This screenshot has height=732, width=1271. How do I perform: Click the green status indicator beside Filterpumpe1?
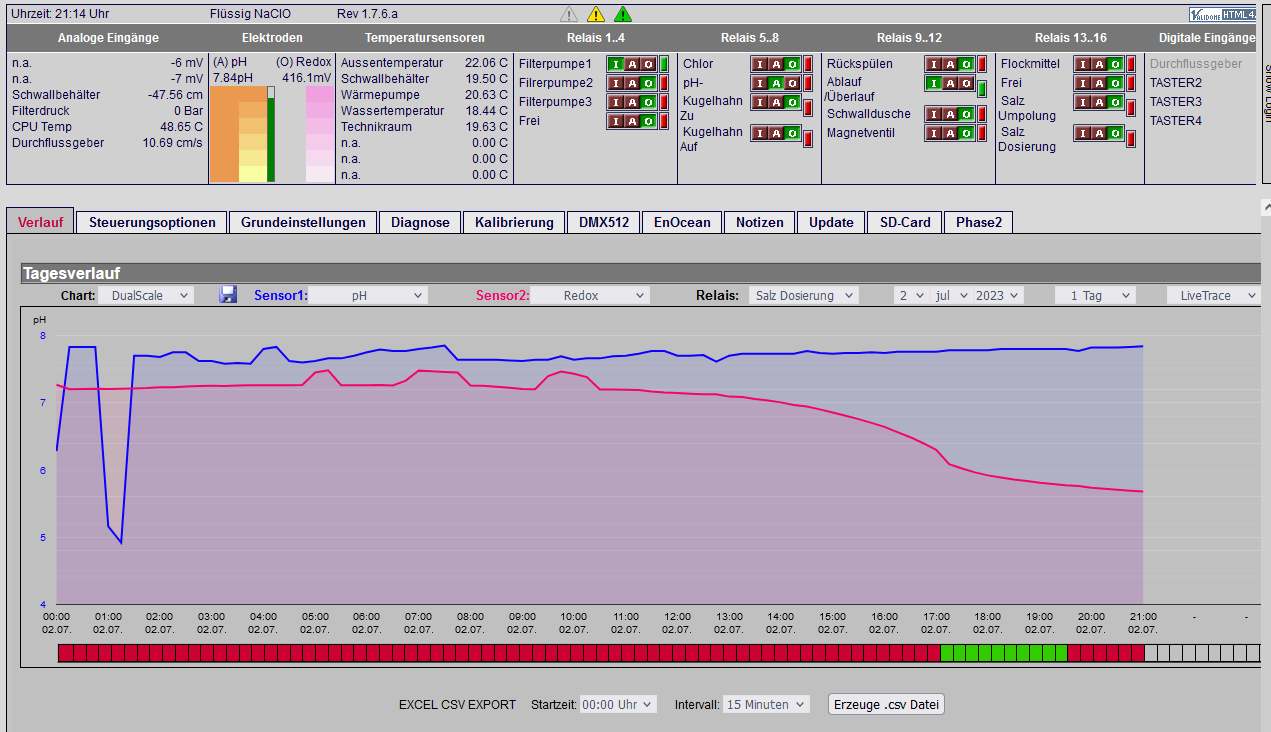[x=664, y=64]
